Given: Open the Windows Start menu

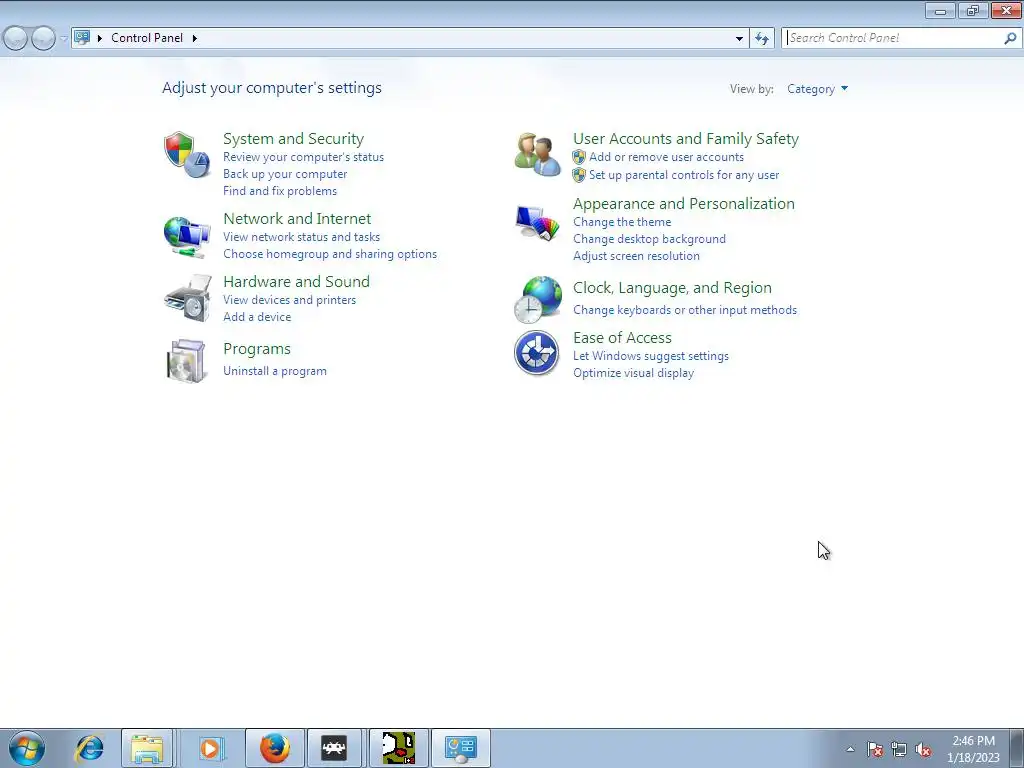Looking at the screenshot, I should [27, 748].
